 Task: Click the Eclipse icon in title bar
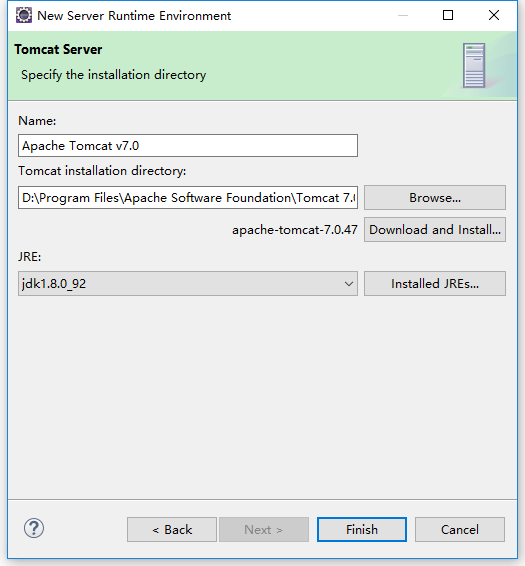(x=24, y=16)
